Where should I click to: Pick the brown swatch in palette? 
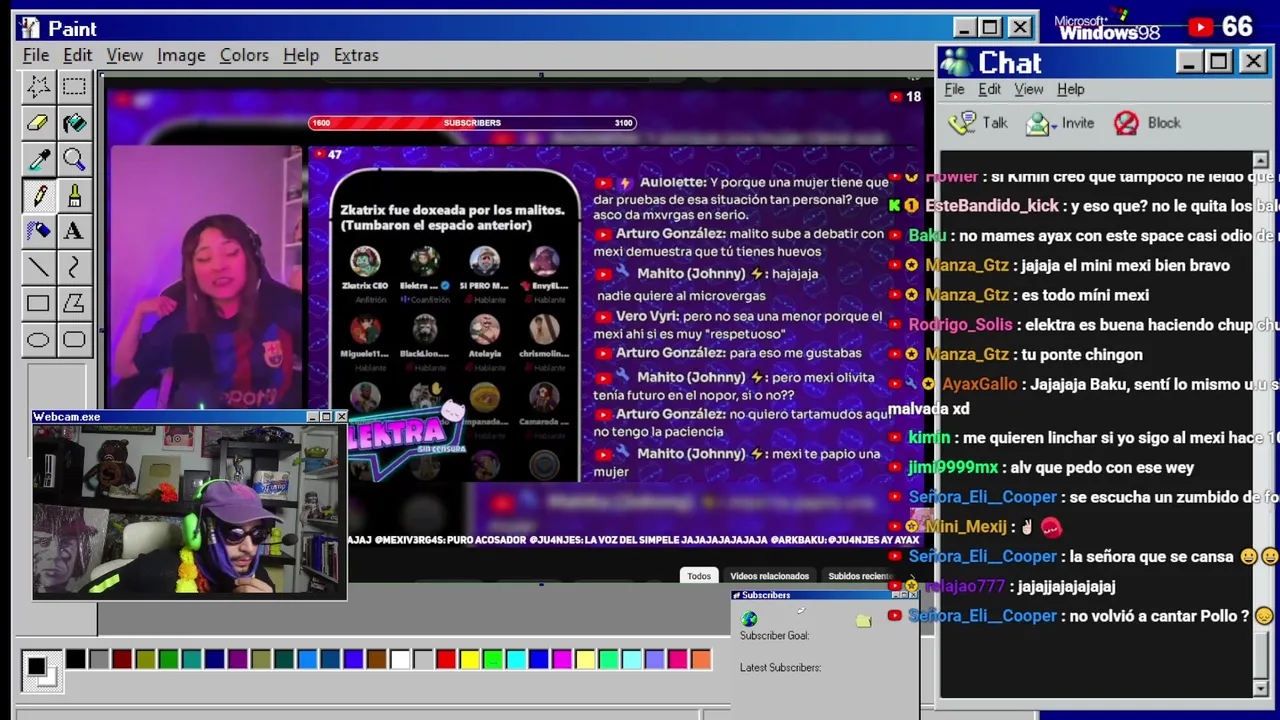376,659
